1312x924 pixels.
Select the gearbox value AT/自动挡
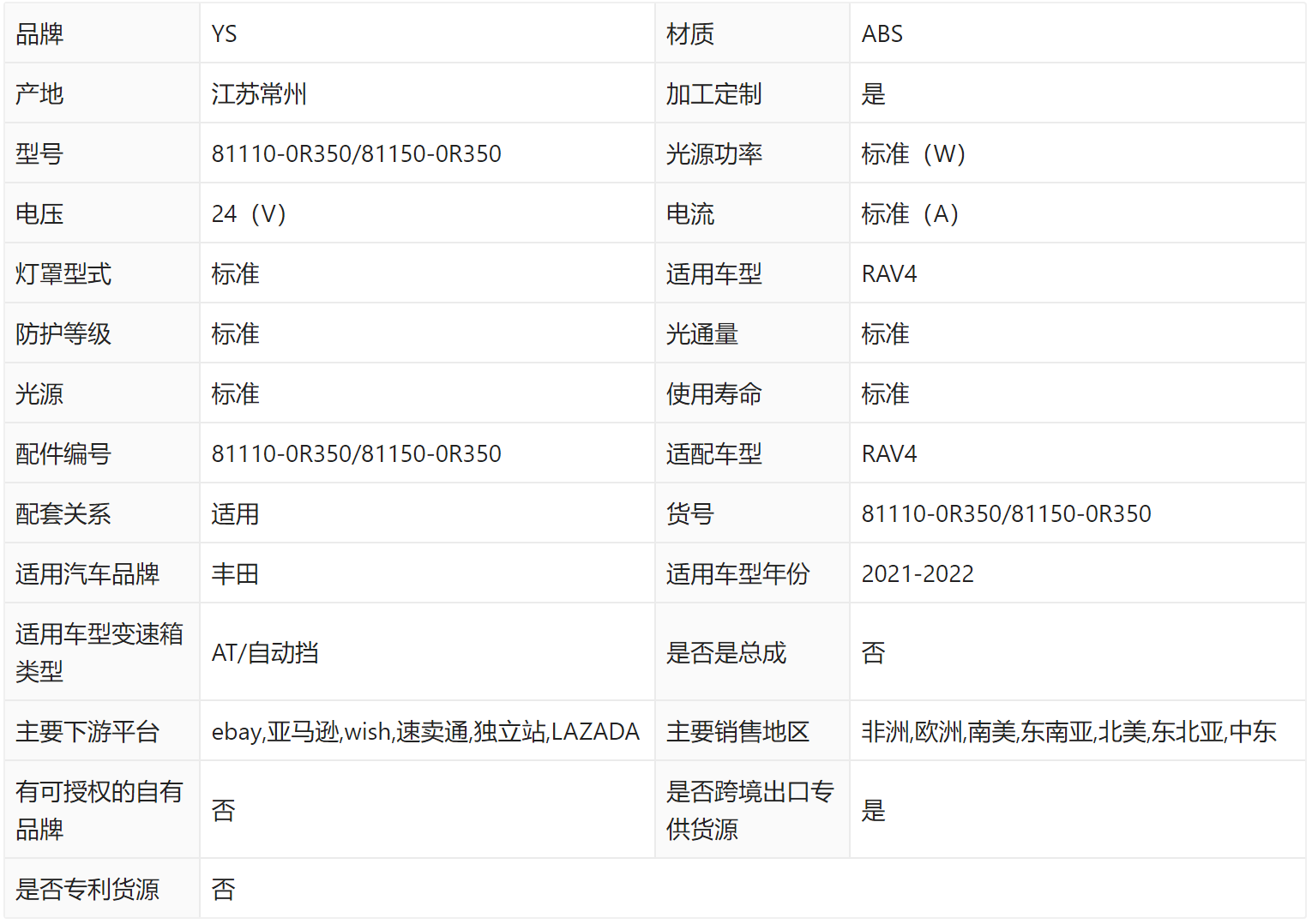pos(265,653)
